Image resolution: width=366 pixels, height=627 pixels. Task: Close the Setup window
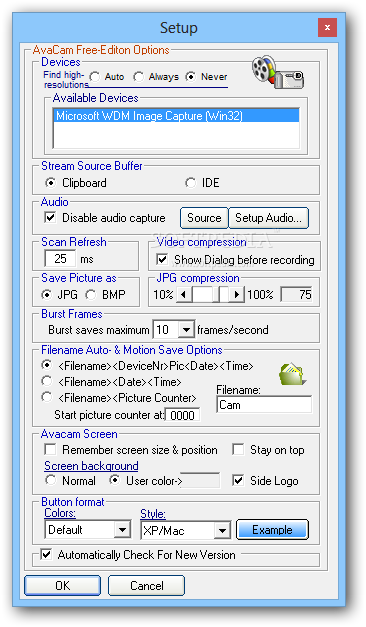click(327, 28)
